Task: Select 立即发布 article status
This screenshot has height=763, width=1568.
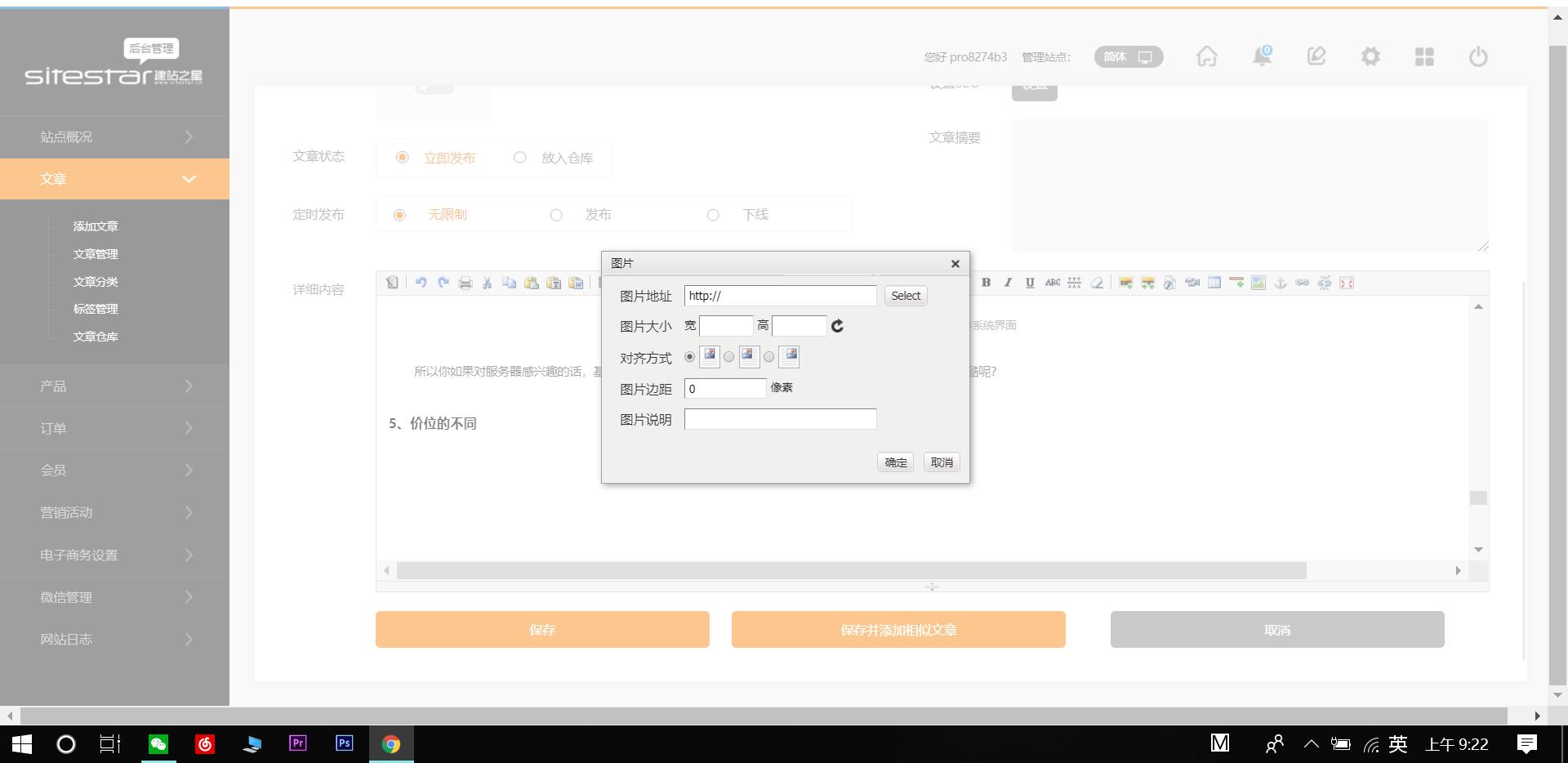Action: click(402, 157)
